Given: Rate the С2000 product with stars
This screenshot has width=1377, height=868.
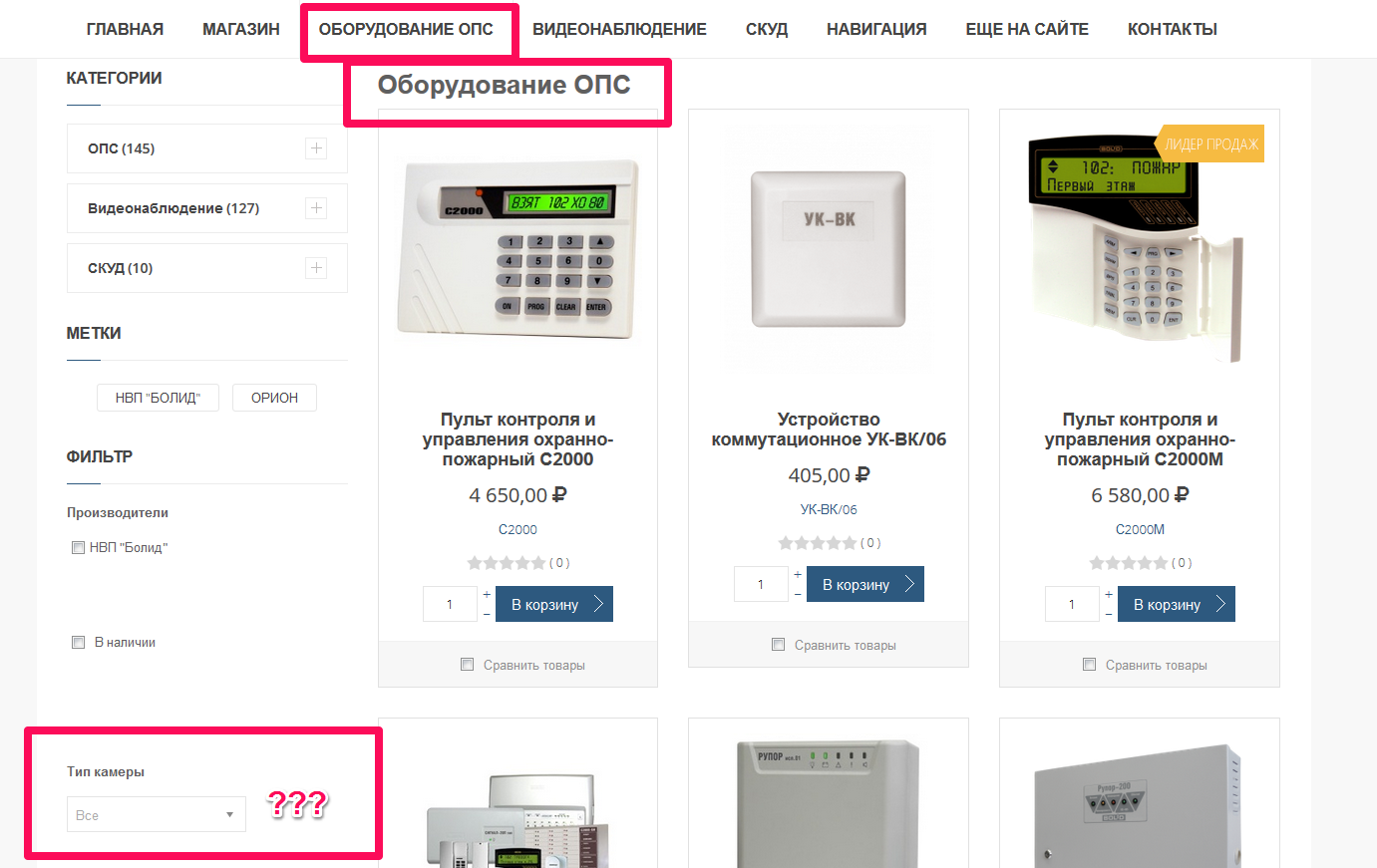Looking at the screenshot, I should click(507, 563).
